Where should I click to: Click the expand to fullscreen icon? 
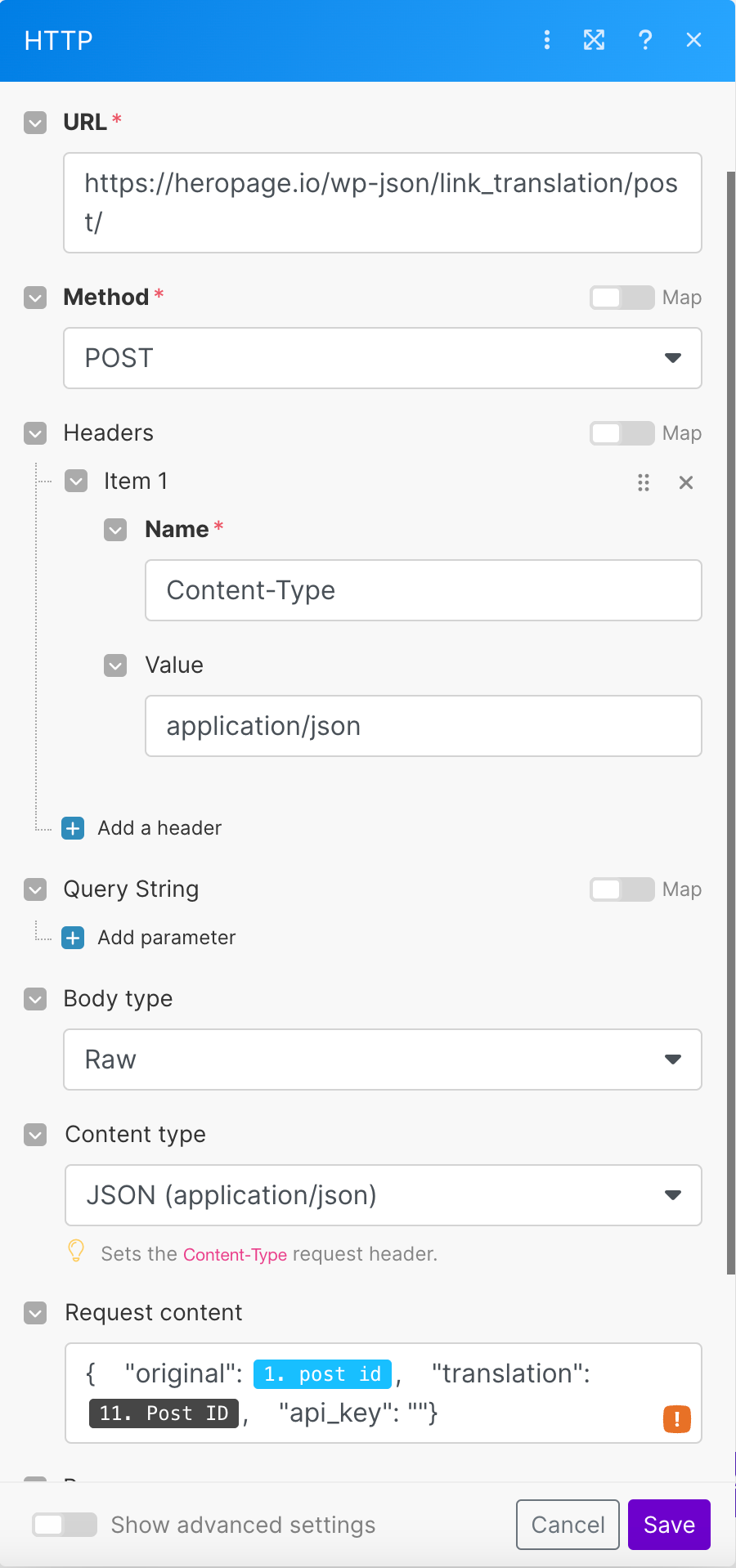click(x=595, y=39)
